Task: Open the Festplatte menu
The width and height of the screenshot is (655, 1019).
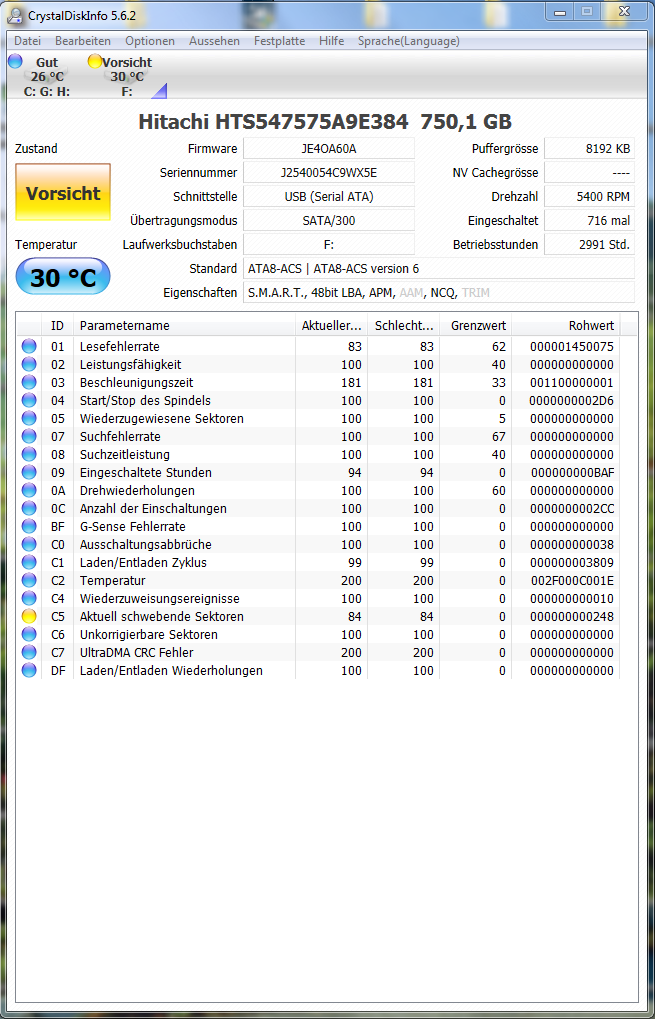Action: pyautogui.click(x=279, y=41)
